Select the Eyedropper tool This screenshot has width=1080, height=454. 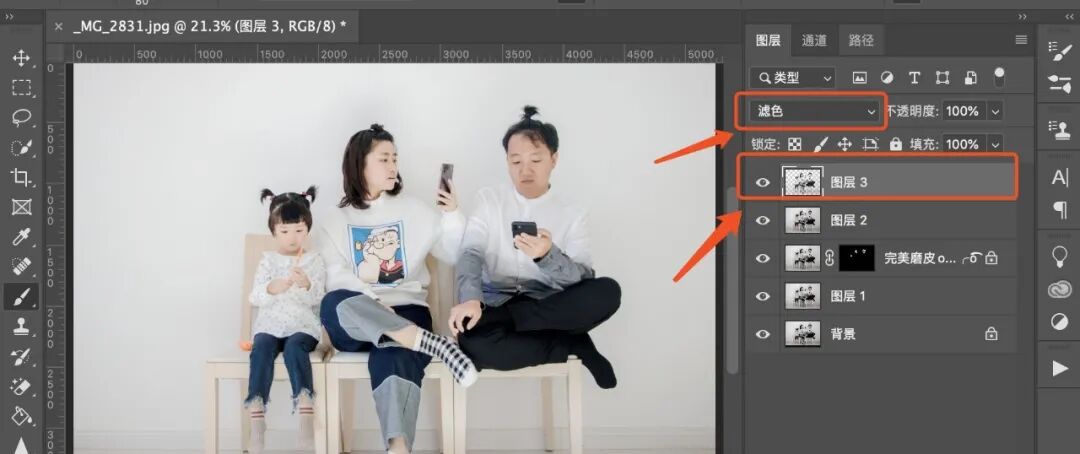[21, 237]
